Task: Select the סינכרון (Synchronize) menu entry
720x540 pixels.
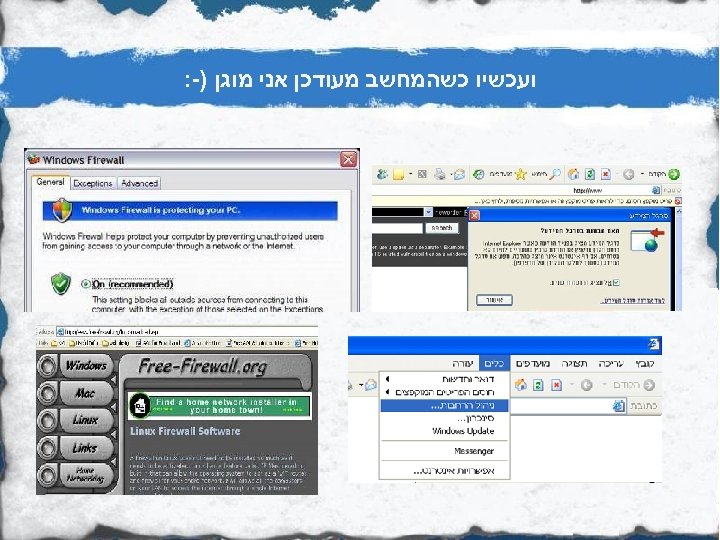Action: 444,419
